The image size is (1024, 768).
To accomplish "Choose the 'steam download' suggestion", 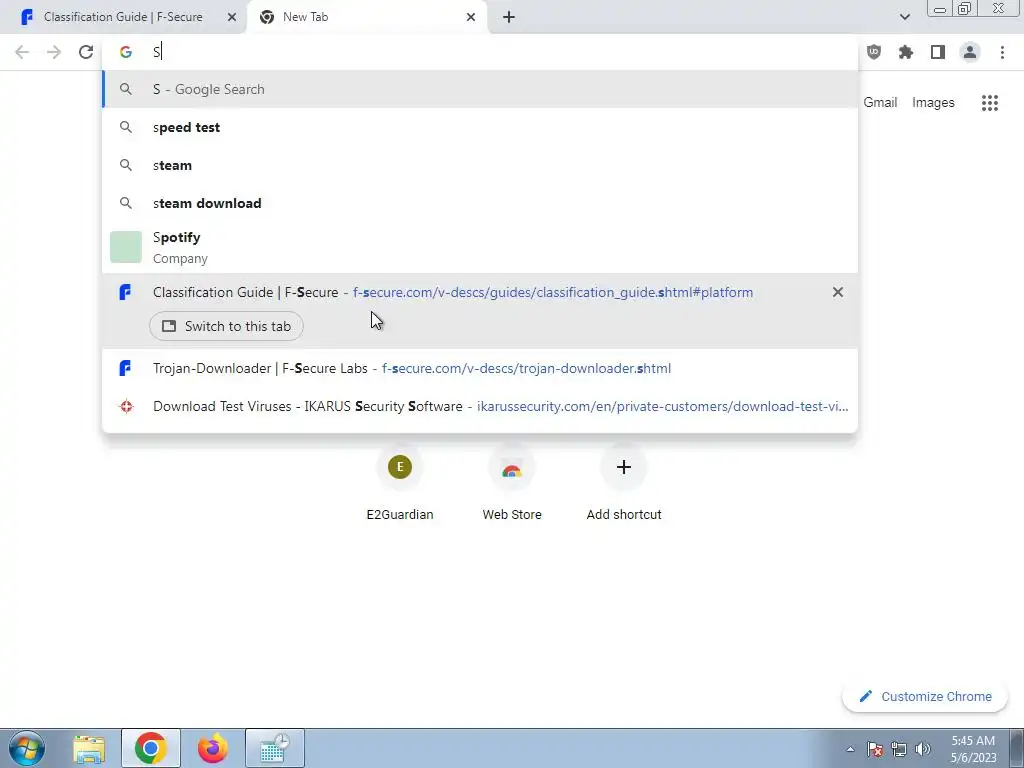I will click(x=480, y=203).
